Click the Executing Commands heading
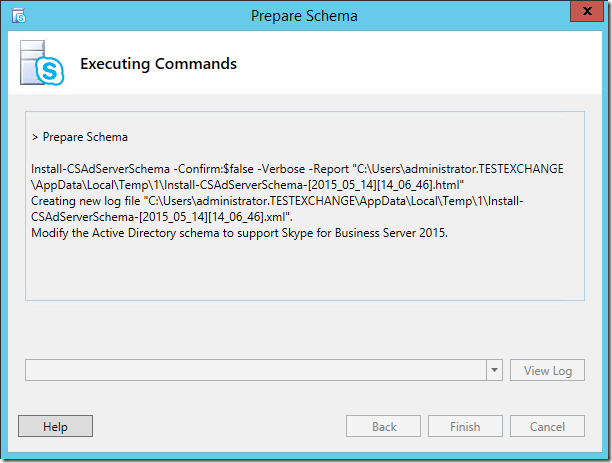612x463 pixels. point(158,64)
